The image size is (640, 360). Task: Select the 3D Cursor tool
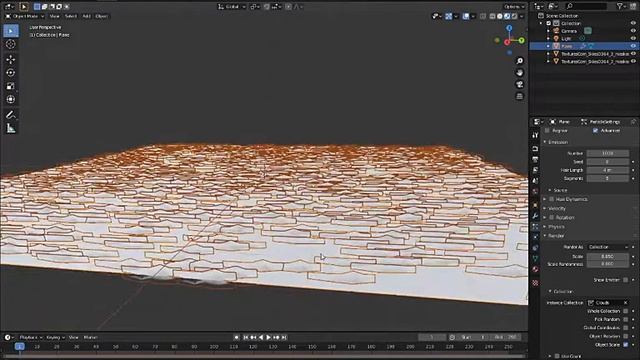[11, 44]
